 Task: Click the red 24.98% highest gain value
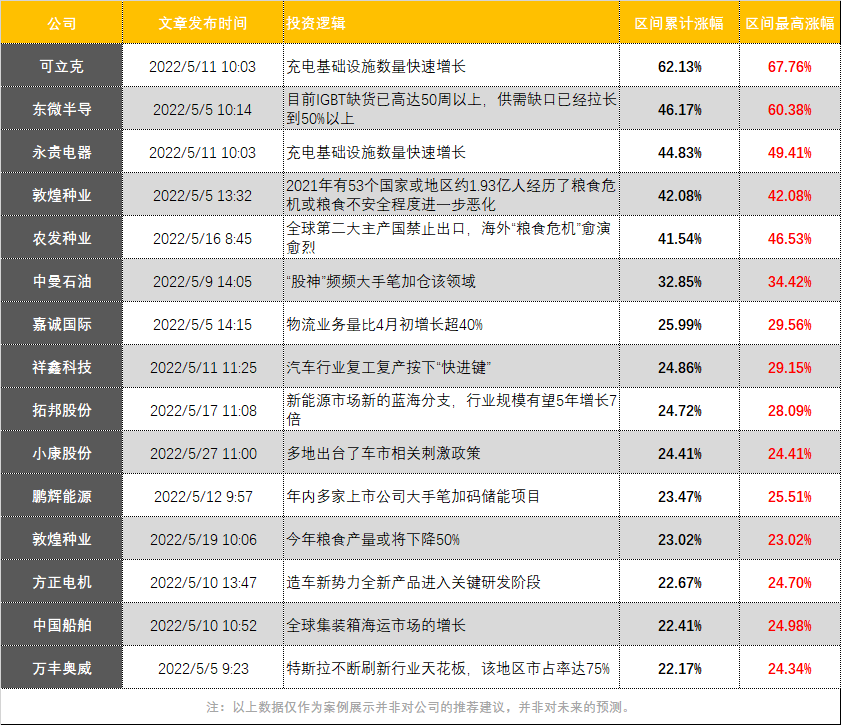[790, 625]
